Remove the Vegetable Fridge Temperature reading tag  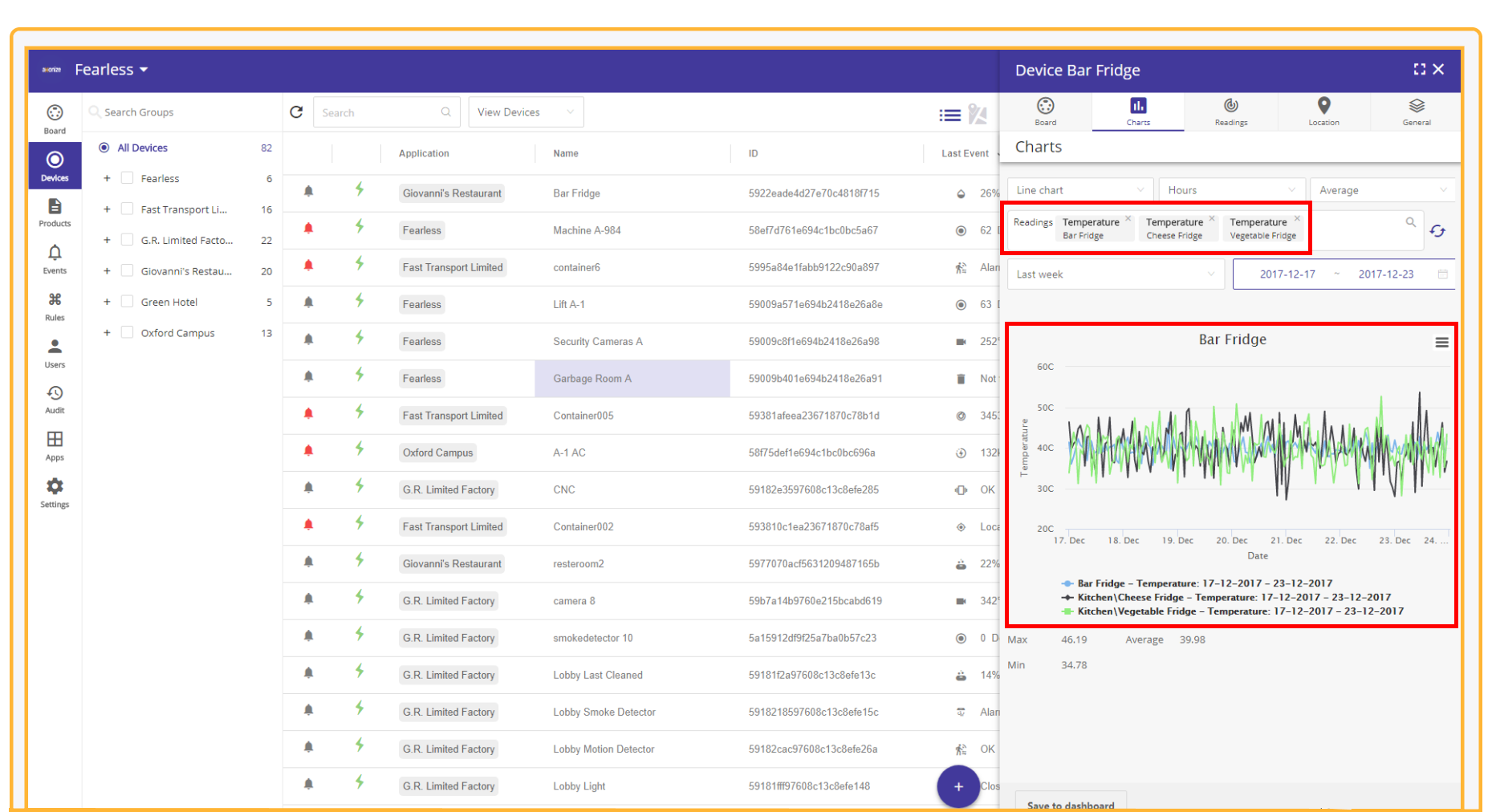1297,218
